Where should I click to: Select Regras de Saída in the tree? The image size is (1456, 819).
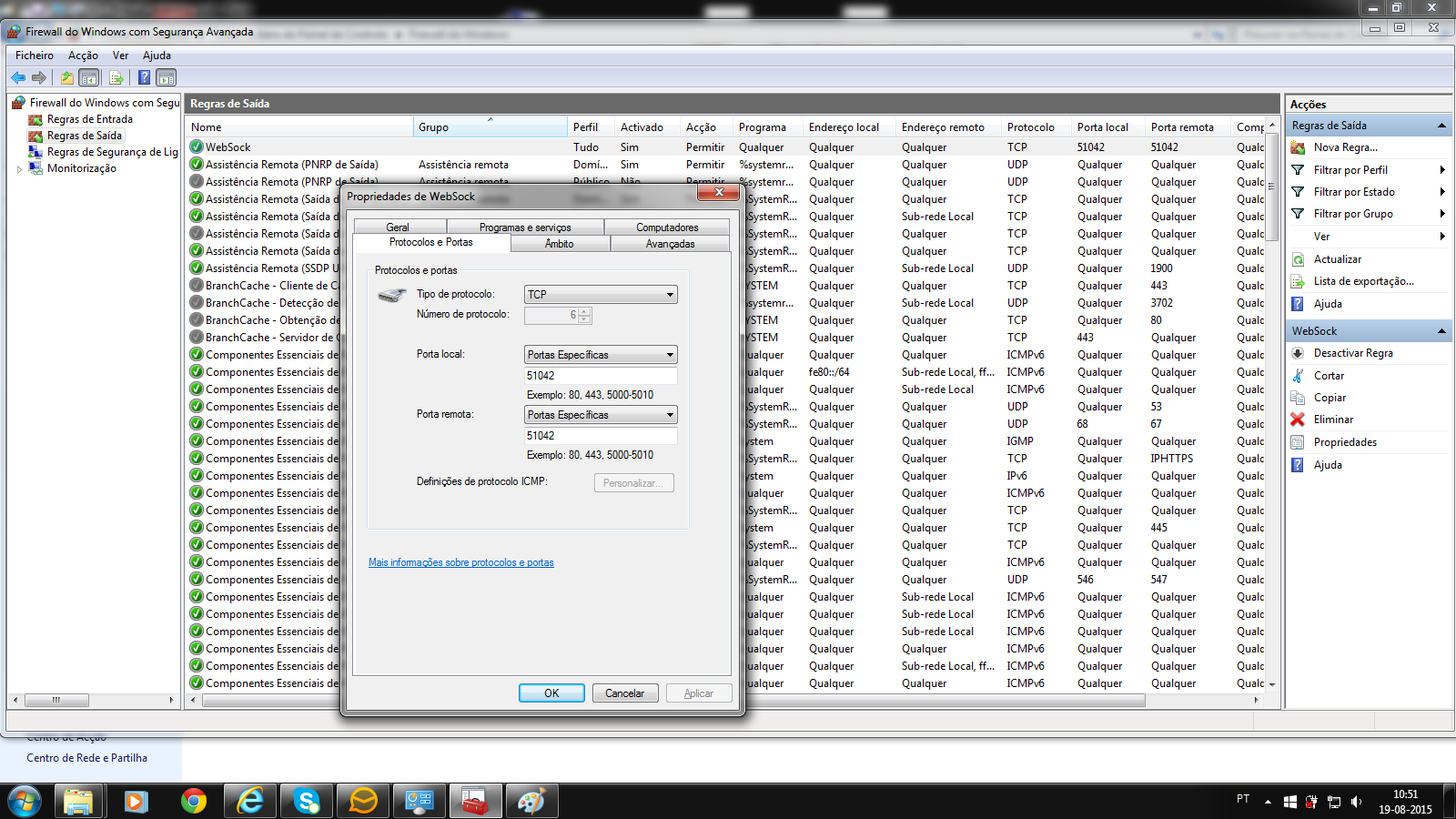click(x=85, y=136)
